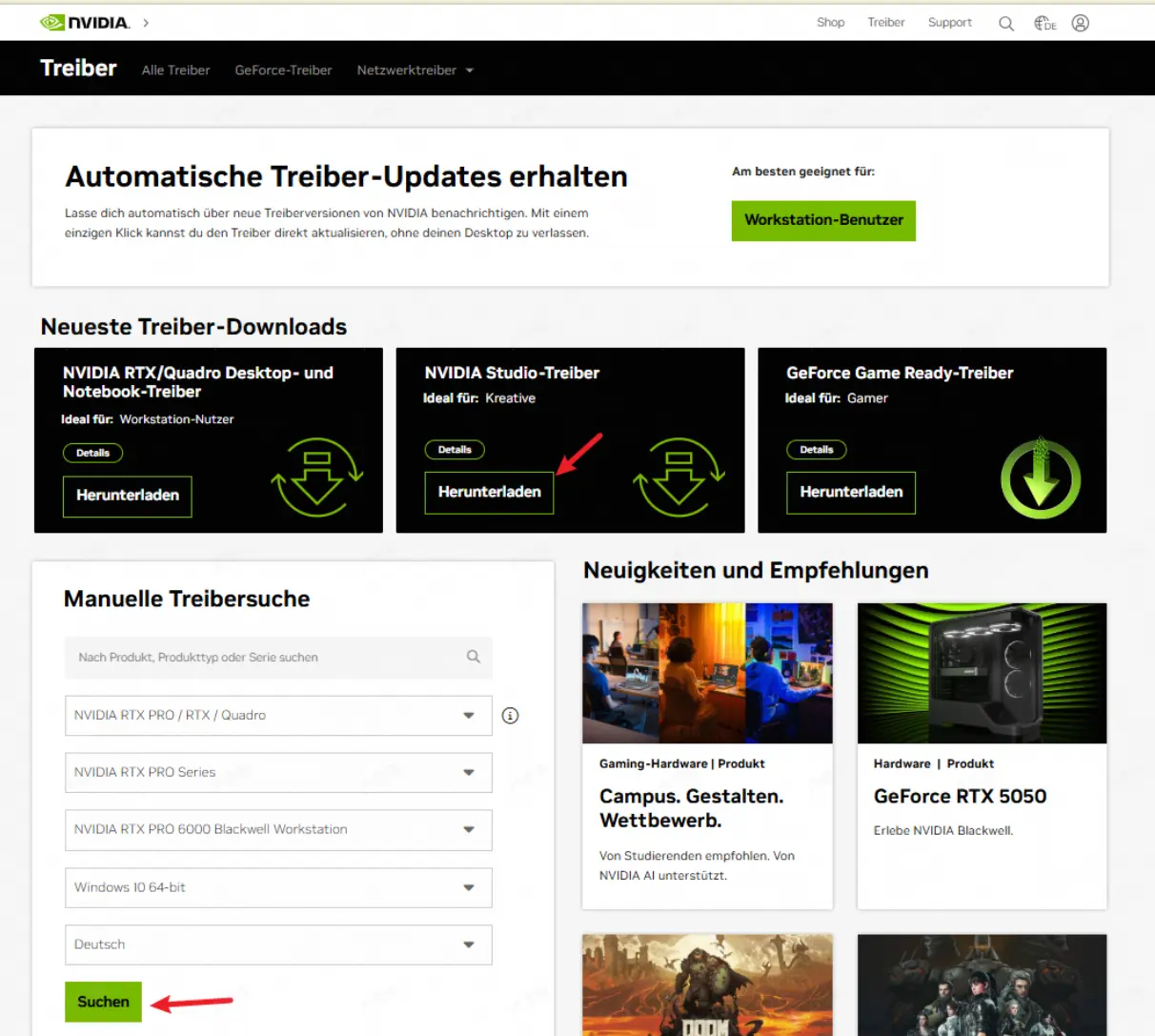
Task: Click the green Suchen button
Action: point(103,1002)
